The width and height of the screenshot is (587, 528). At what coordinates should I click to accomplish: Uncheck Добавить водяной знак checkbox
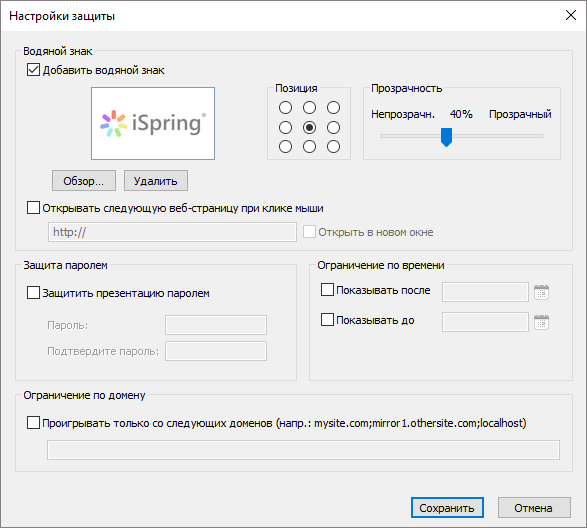[33, 70]
